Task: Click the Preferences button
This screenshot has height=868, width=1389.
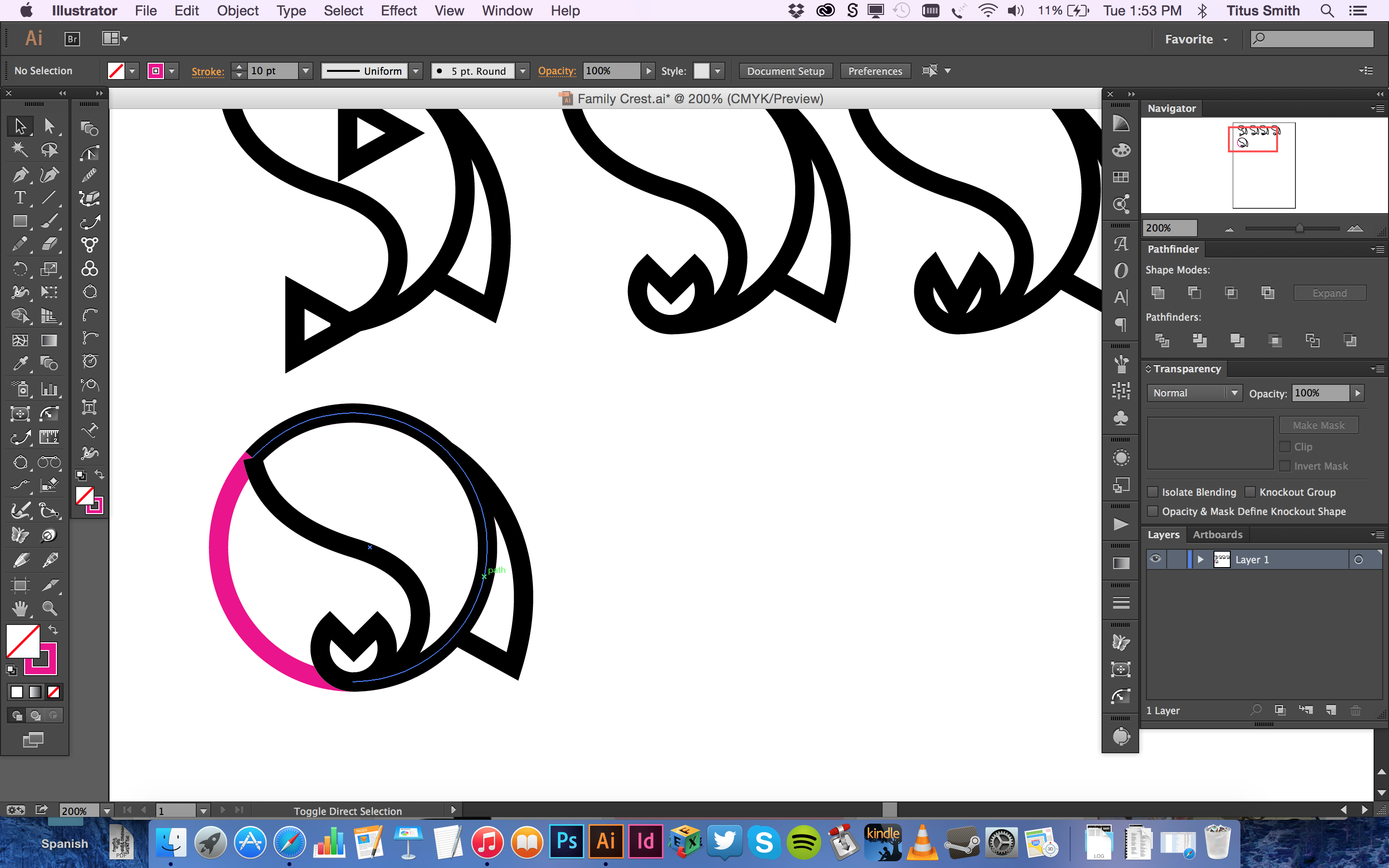Action: [875, 71]
